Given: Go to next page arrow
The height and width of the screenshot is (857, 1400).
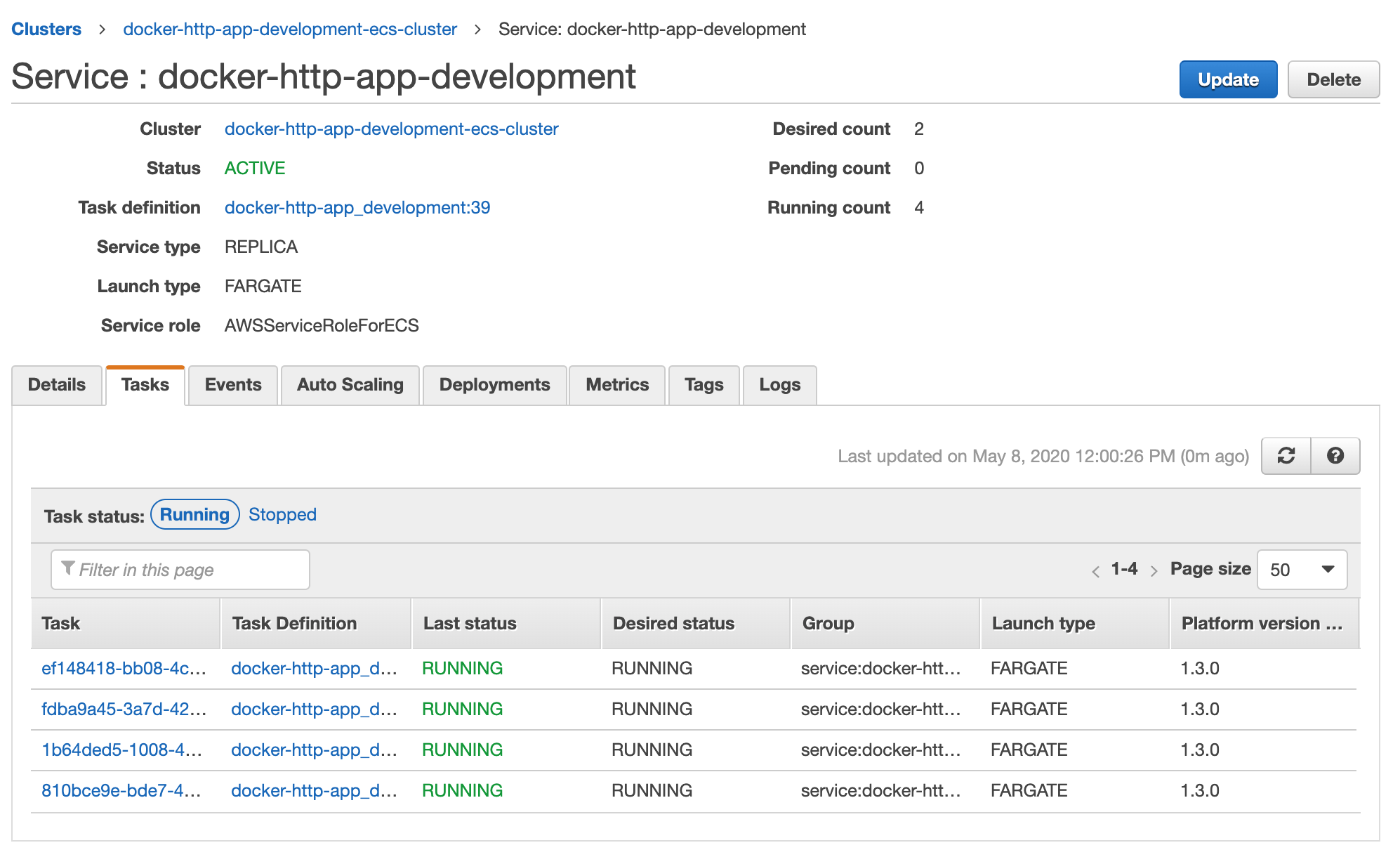Looking at the screenshot, I should click(1154, 571).
